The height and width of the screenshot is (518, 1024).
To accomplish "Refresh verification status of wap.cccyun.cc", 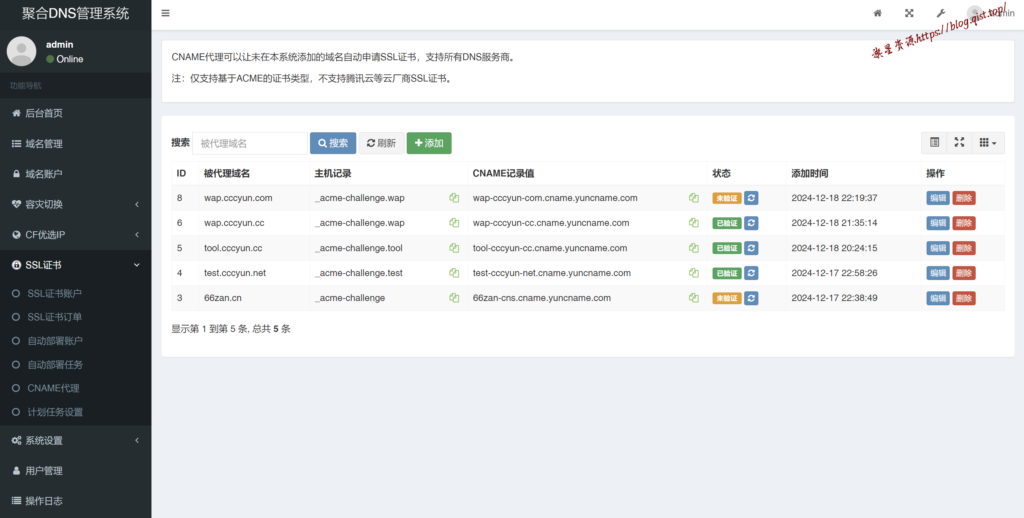I will pos(751,223).
